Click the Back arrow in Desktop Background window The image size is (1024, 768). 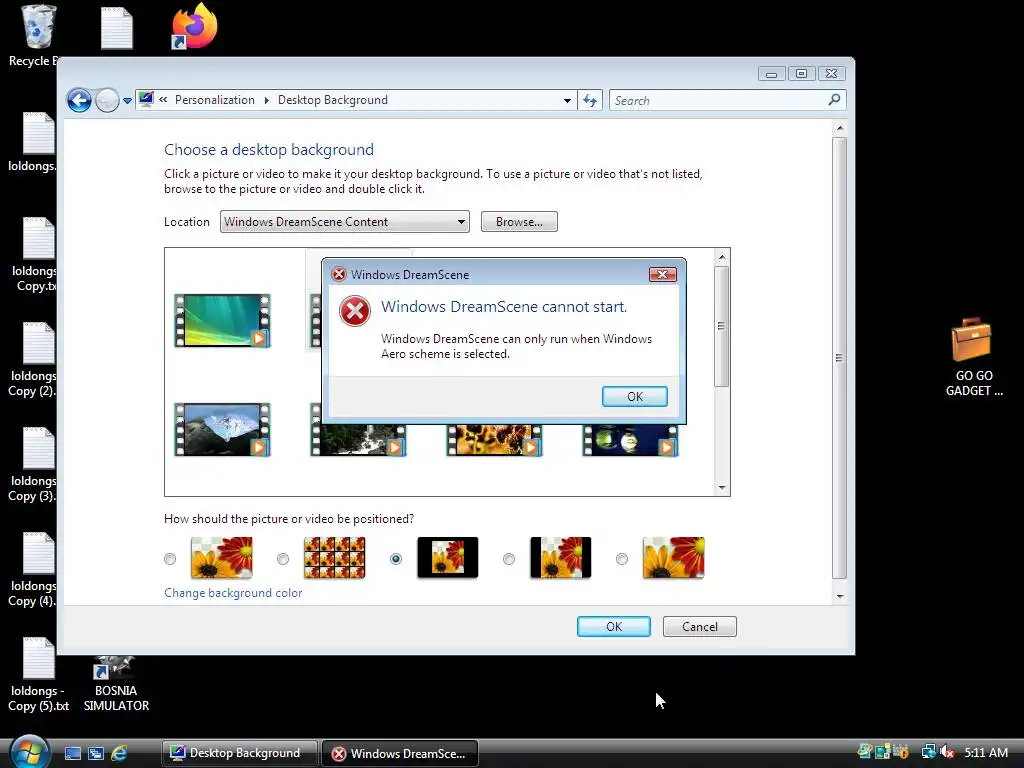(79, 101)
